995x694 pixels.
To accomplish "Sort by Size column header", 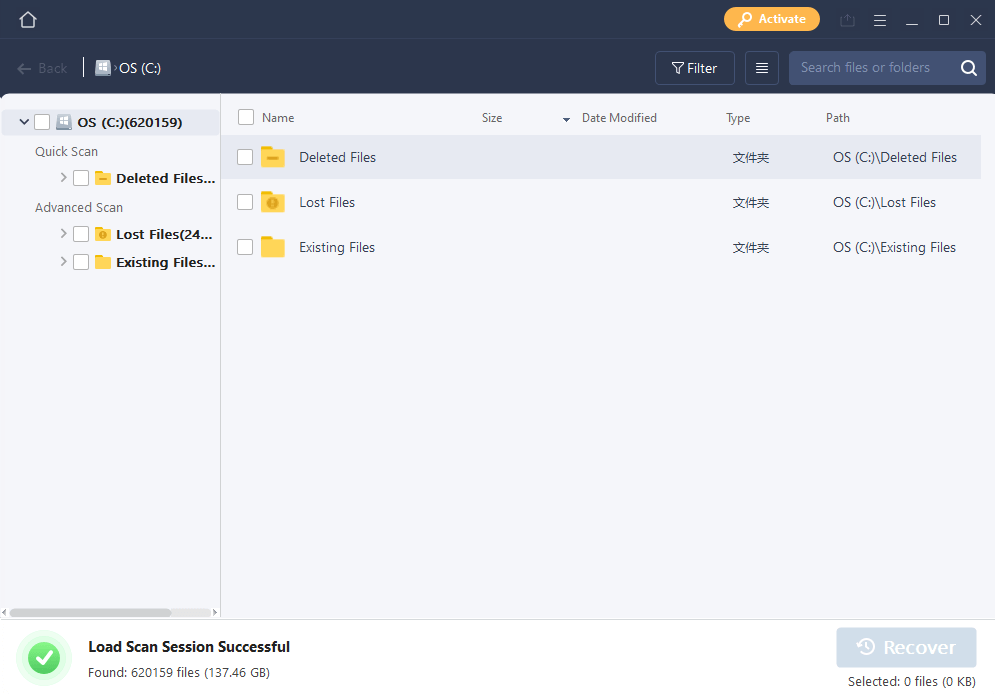I will click(x=492, y=118).
